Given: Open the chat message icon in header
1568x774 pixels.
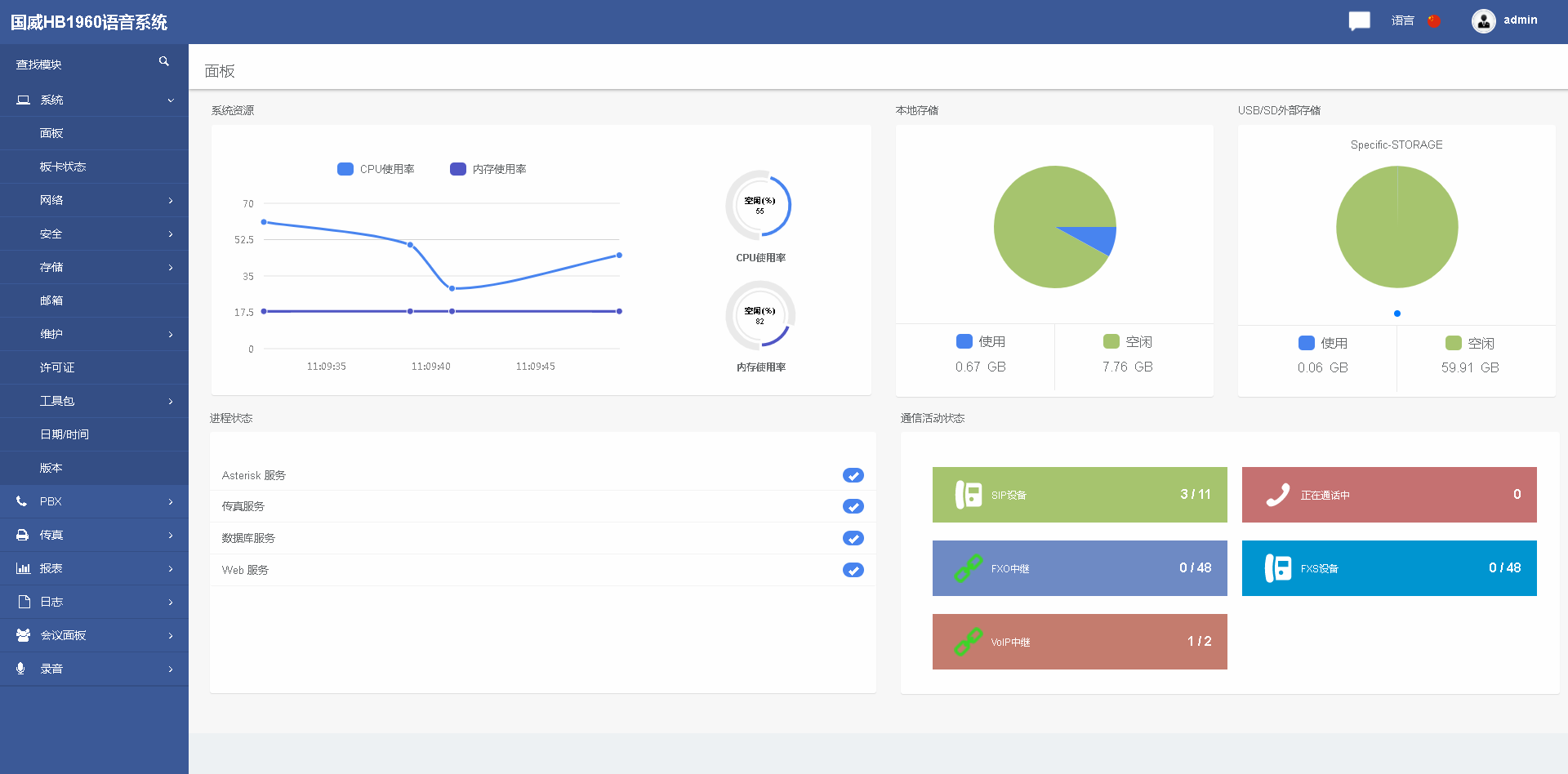Looking at the screenshot, I should point(1359,20).
